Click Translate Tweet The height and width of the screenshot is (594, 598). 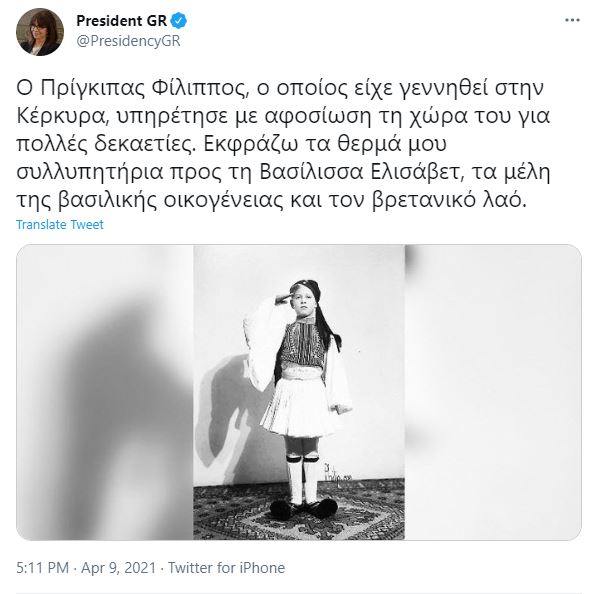point(59,225)
